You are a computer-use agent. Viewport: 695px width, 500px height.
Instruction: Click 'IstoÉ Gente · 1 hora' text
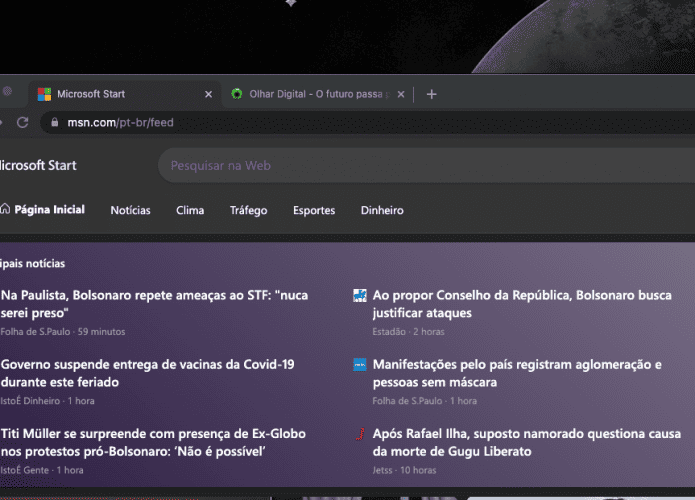tap(42, 470)
